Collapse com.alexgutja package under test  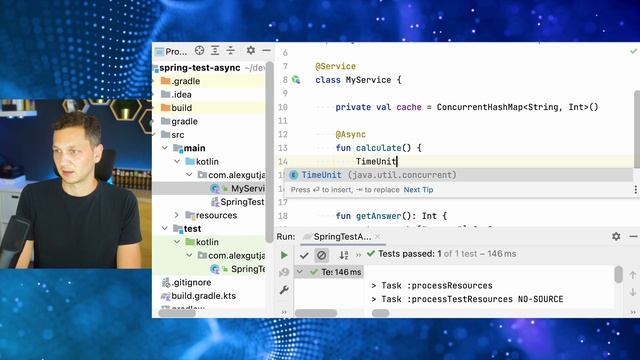tap(189, 255)
